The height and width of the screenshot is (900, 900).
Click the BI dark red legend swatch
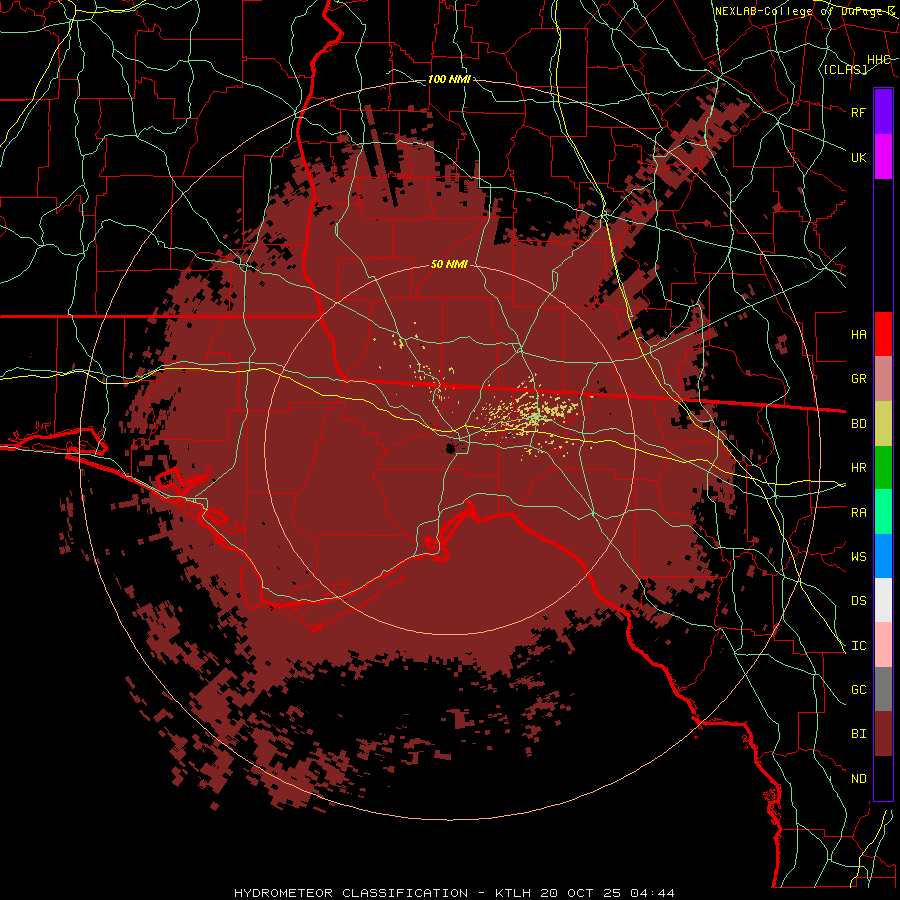(883, 734)
